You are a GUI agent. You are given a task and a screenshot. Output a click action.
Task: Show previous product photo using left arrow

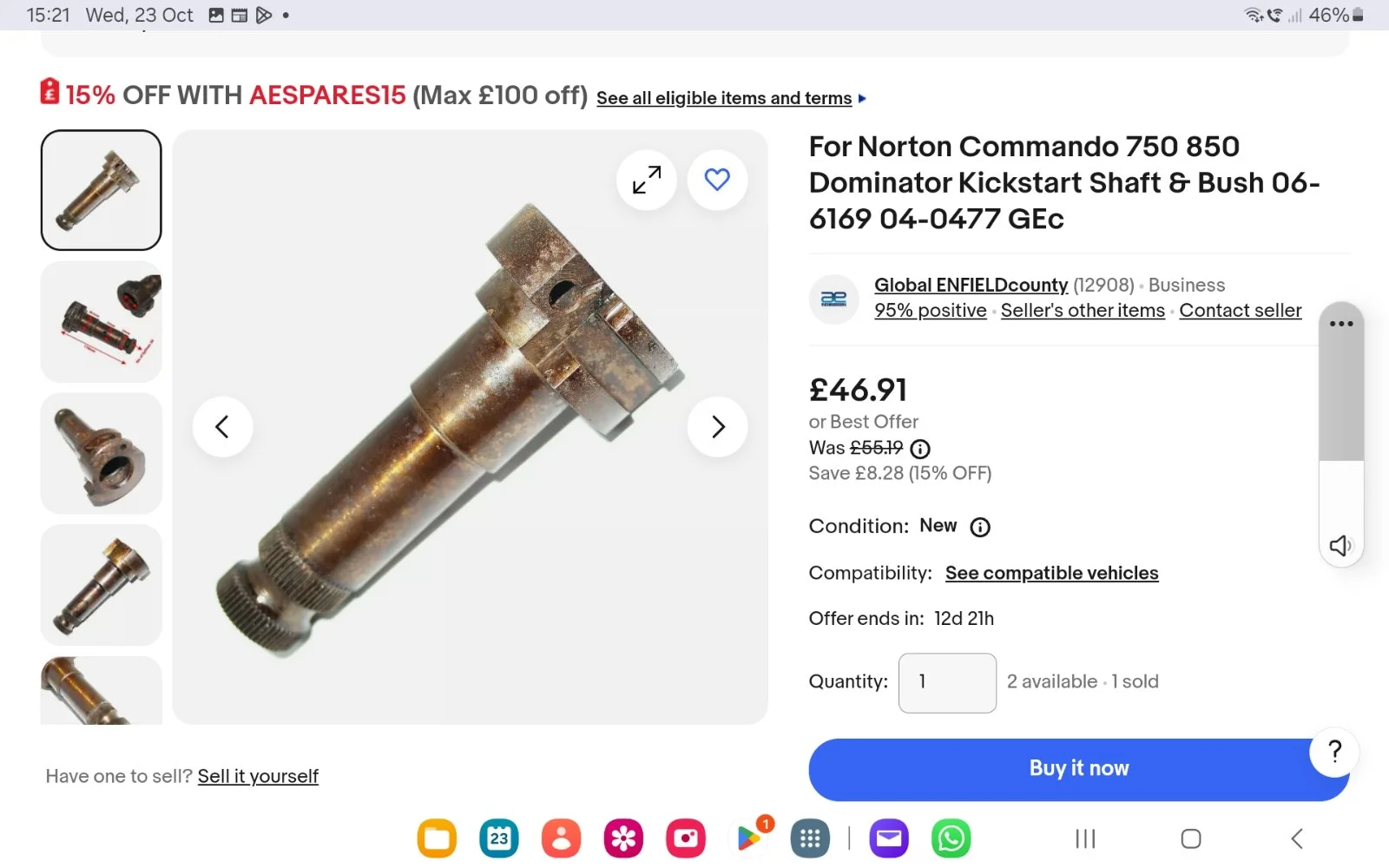point(223,427)
